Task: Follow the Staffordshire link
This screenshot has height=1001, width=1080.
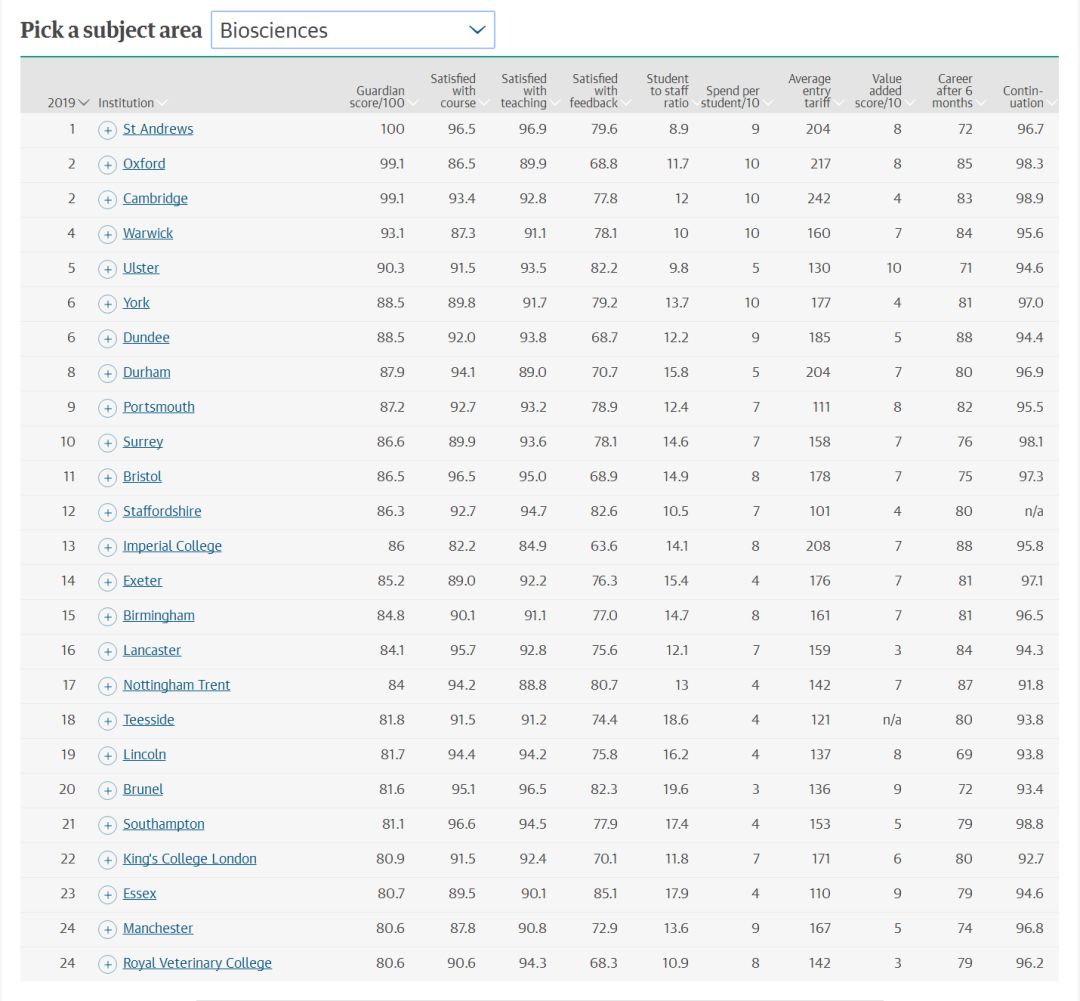Action: point(162,511)
